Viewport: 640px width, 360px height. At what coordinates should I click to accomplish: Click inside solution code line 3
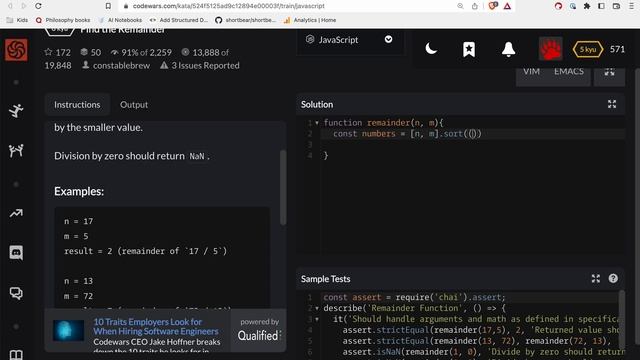coord(472,144)
